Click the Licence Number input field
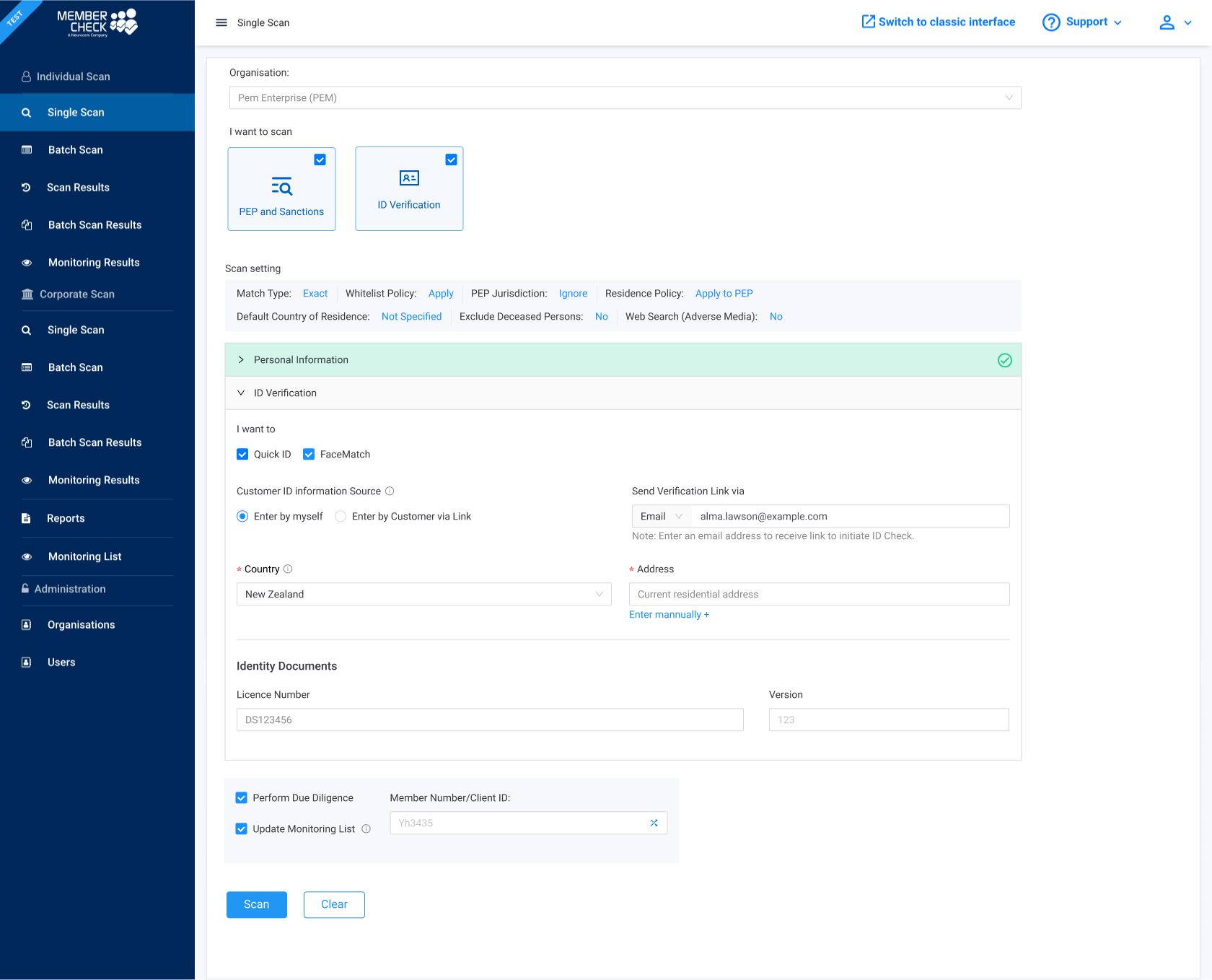 490,720
